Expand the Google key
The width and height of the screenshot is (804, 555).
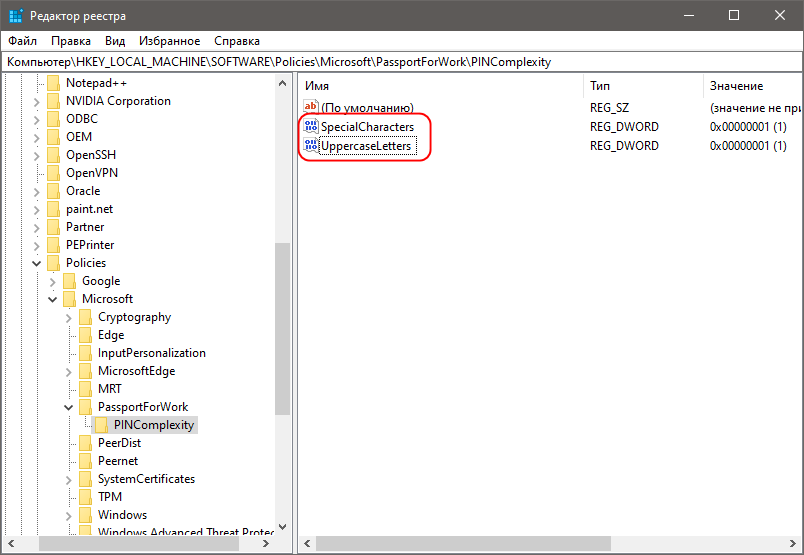click(52, 282)
